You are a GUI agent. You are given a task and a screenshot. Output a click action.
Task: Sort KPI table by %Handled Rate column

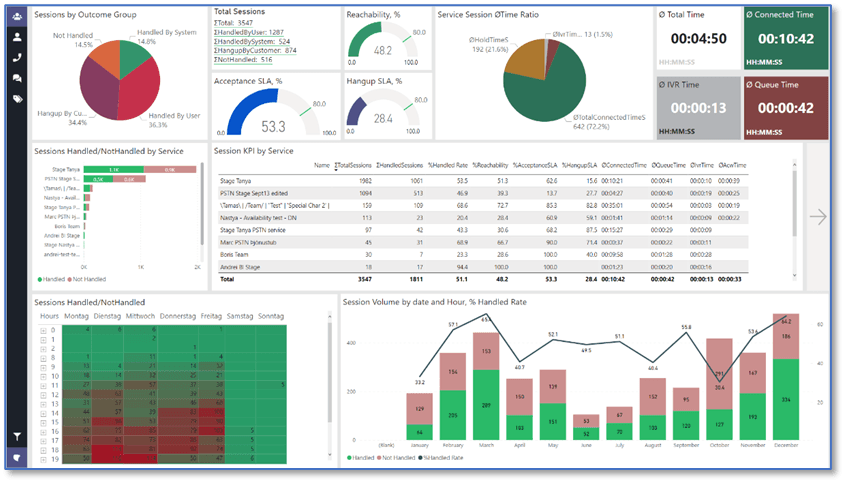point(447,165)
